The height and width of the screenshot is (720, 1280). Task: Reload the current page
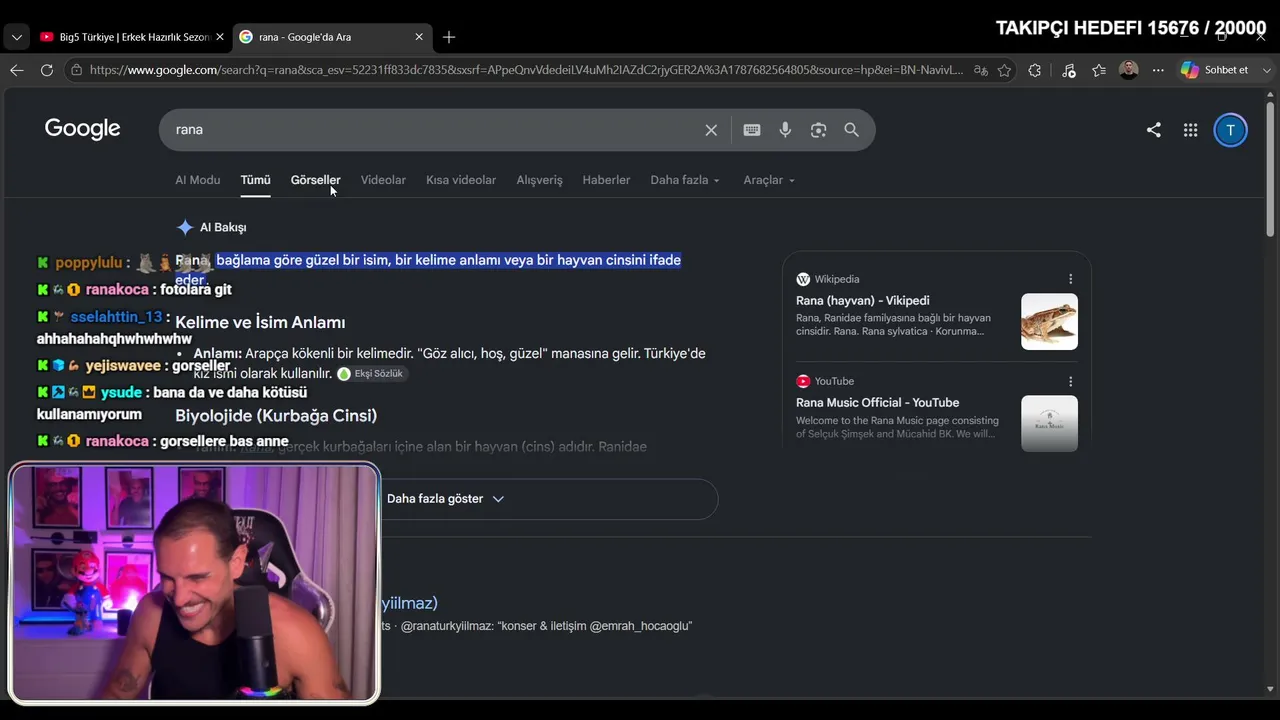tap(47, 70)
